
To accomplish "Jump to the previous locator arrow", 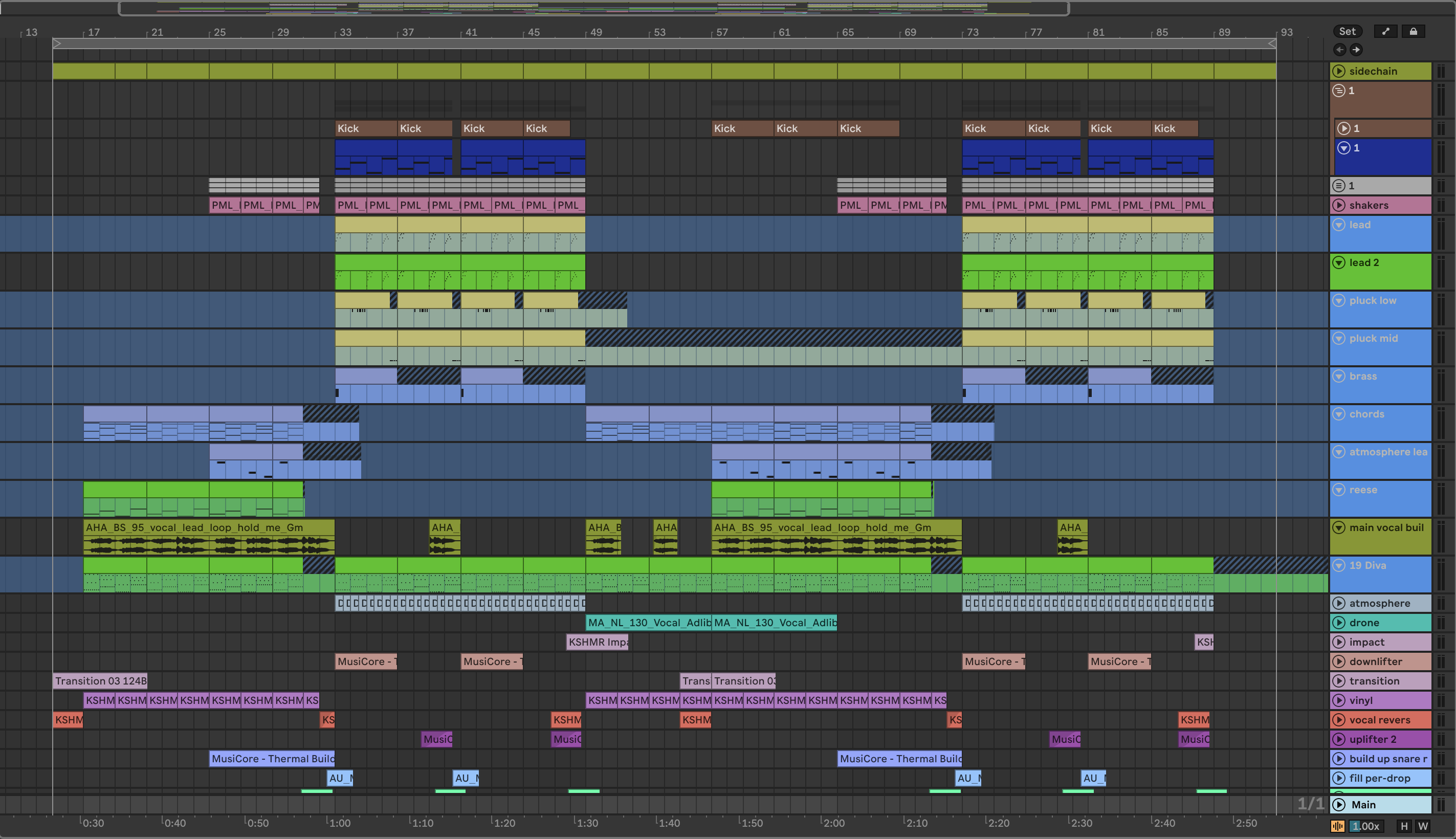I will pos(1340,50).
